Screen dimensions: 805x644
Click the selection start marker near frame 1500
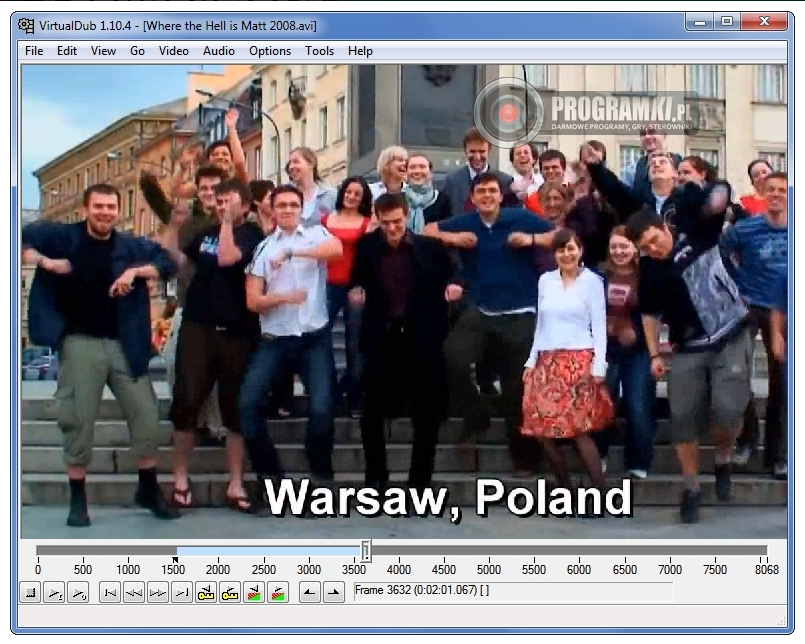(175, 560)
